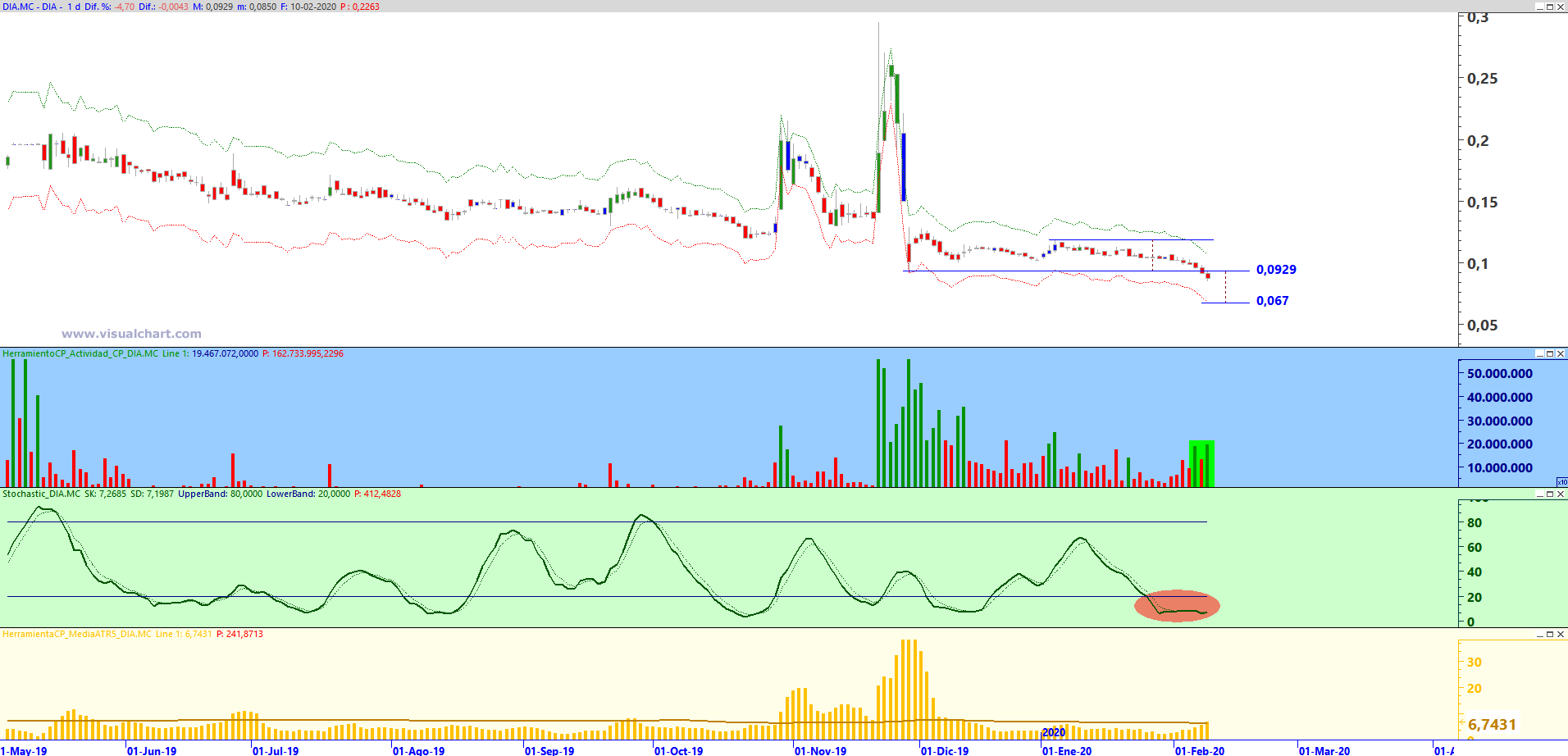Minimize the Stochastic indicator panel

1539,494
